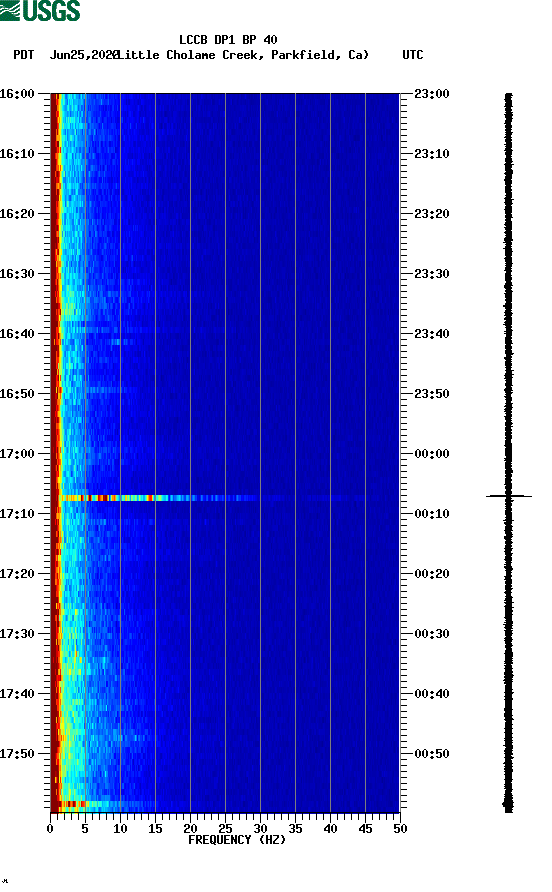Click the '35' frequency tick label

(295, 829)
